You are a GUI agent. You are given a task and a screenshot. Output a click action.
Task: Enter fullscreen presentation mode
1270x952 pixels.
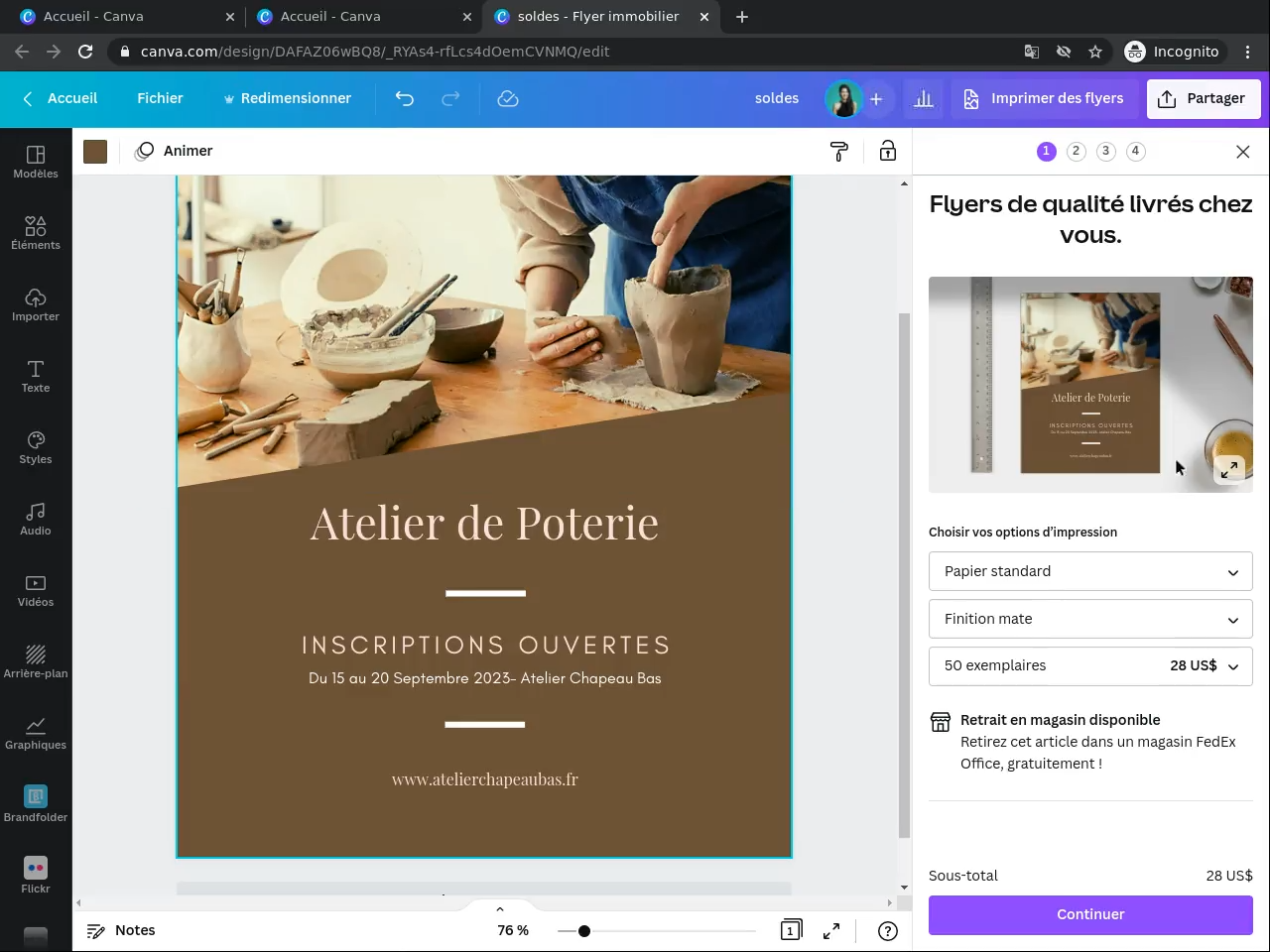tap(831, 930)
